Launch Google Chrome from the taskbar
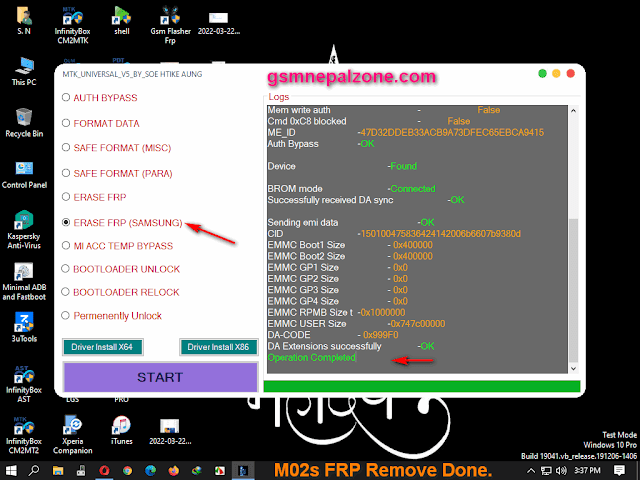The height and width of the screenshot is (480, 640). [x=127, y=471]
